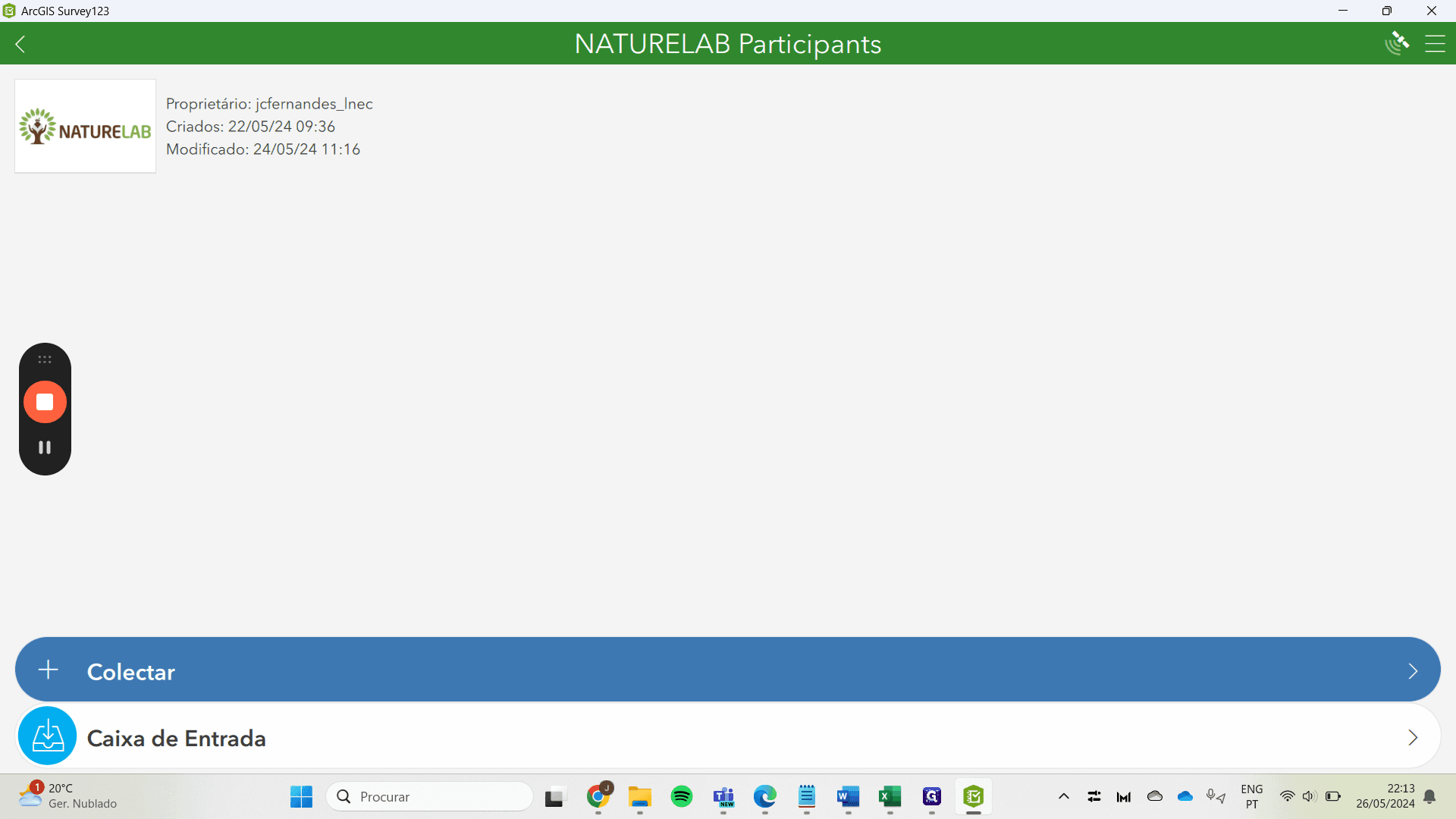Open Task View from the taskbar

coord(555,797)
